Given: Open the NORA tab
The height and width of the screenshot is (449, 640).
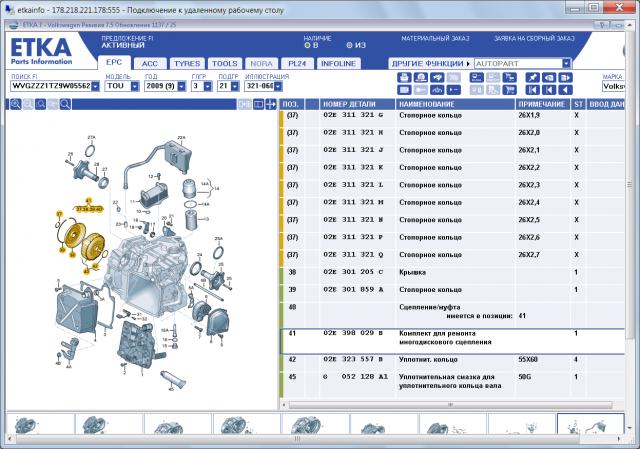Looking at the screenshot, I should (261, 63).
